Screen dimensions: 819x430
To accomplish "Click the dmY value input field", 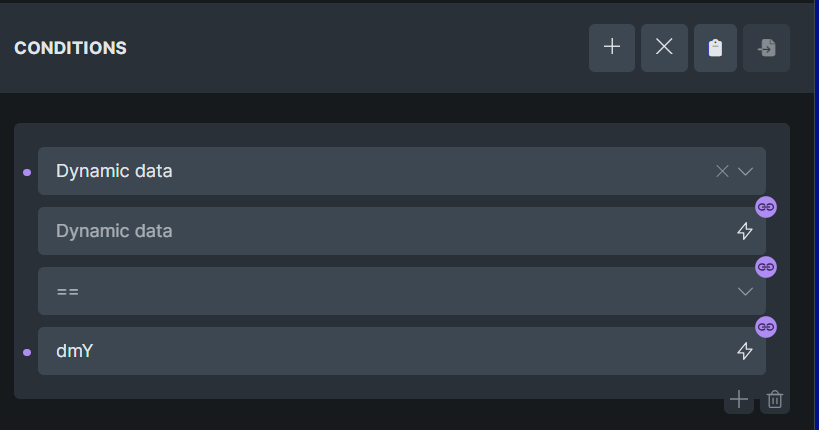I will click(380, 351).
